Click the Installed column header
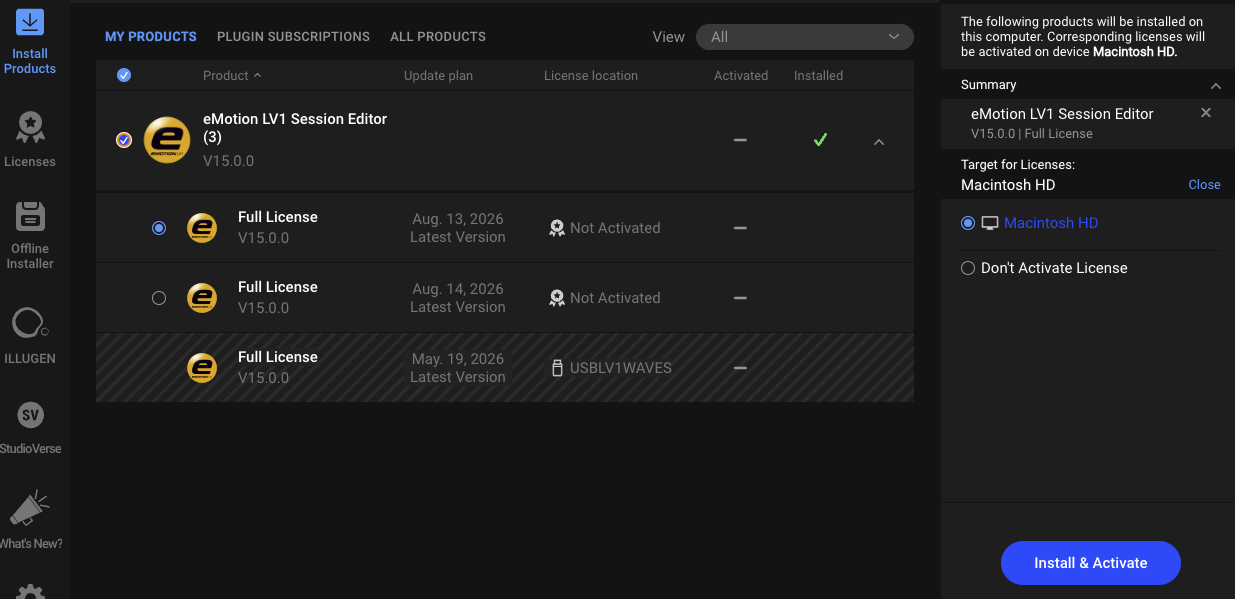1235x599 pixels. click(818, 76)
